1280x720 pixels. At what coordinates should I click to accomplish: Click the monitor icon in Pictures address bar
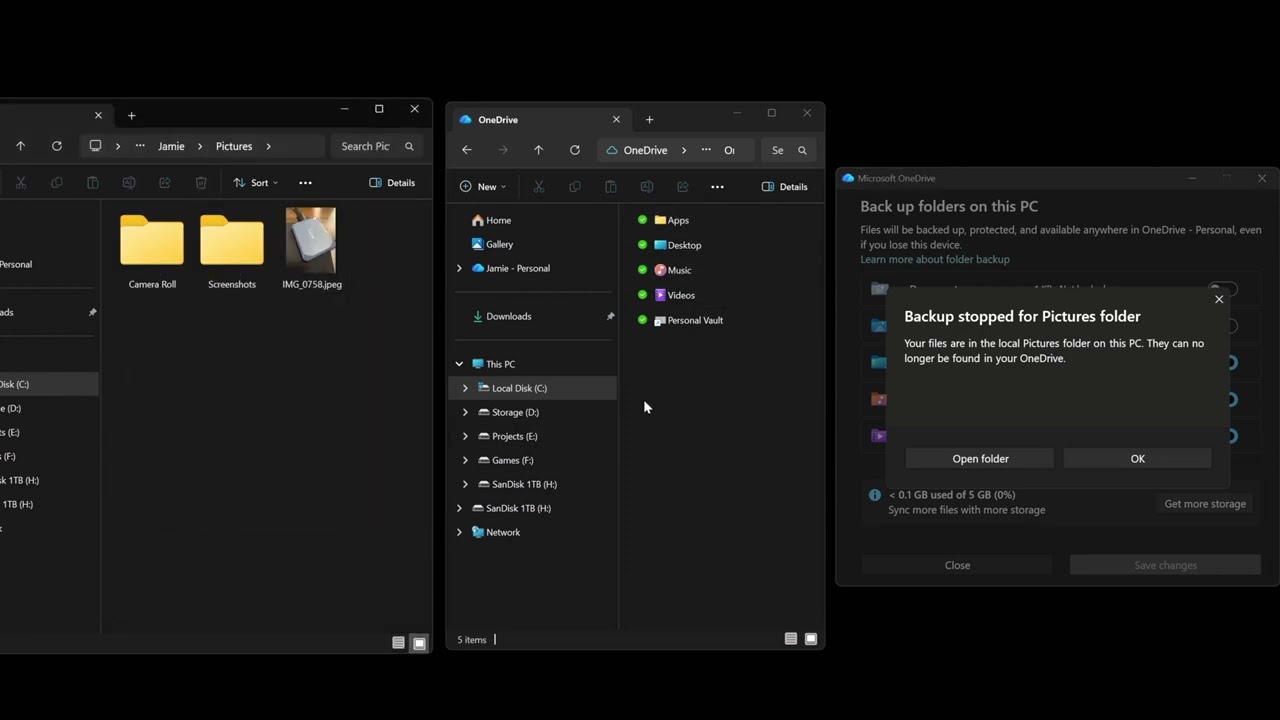pyautogui.click(x=95, y=146)
